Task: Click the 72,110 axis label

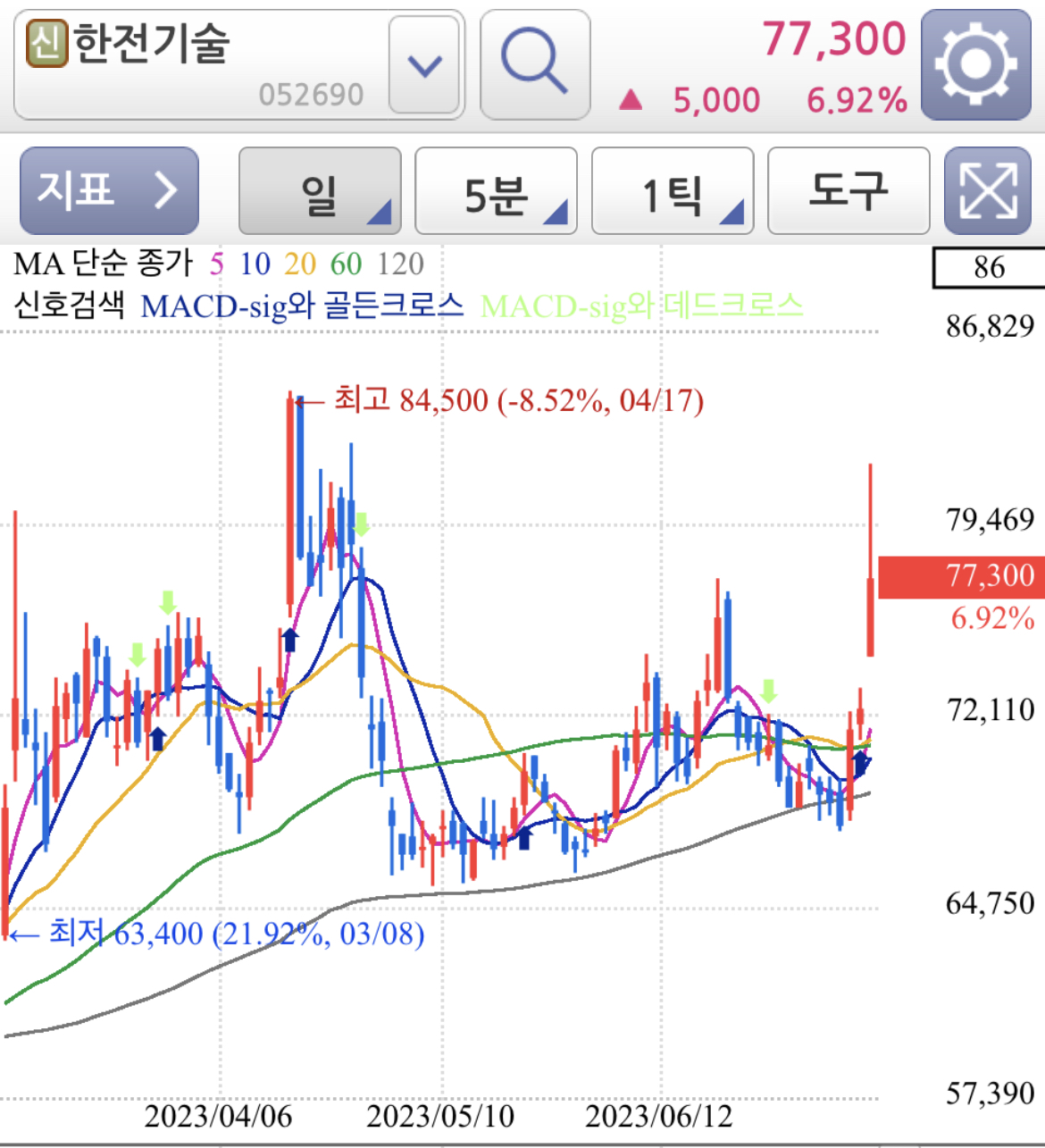Action: point(991,710)
